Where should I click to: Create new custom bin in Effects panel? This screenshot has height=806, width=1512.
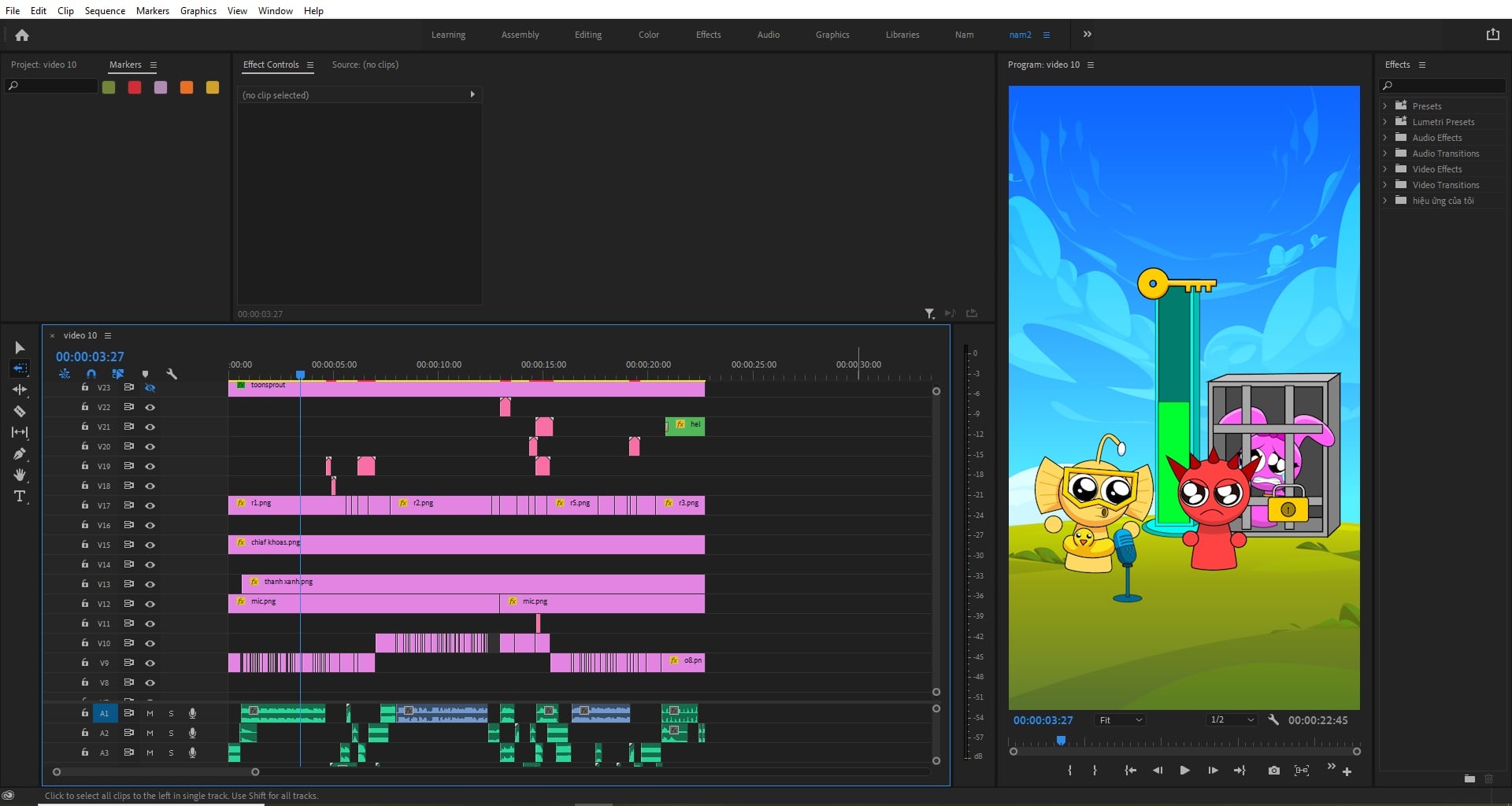pyautogui.click(x=1469, y=778)
